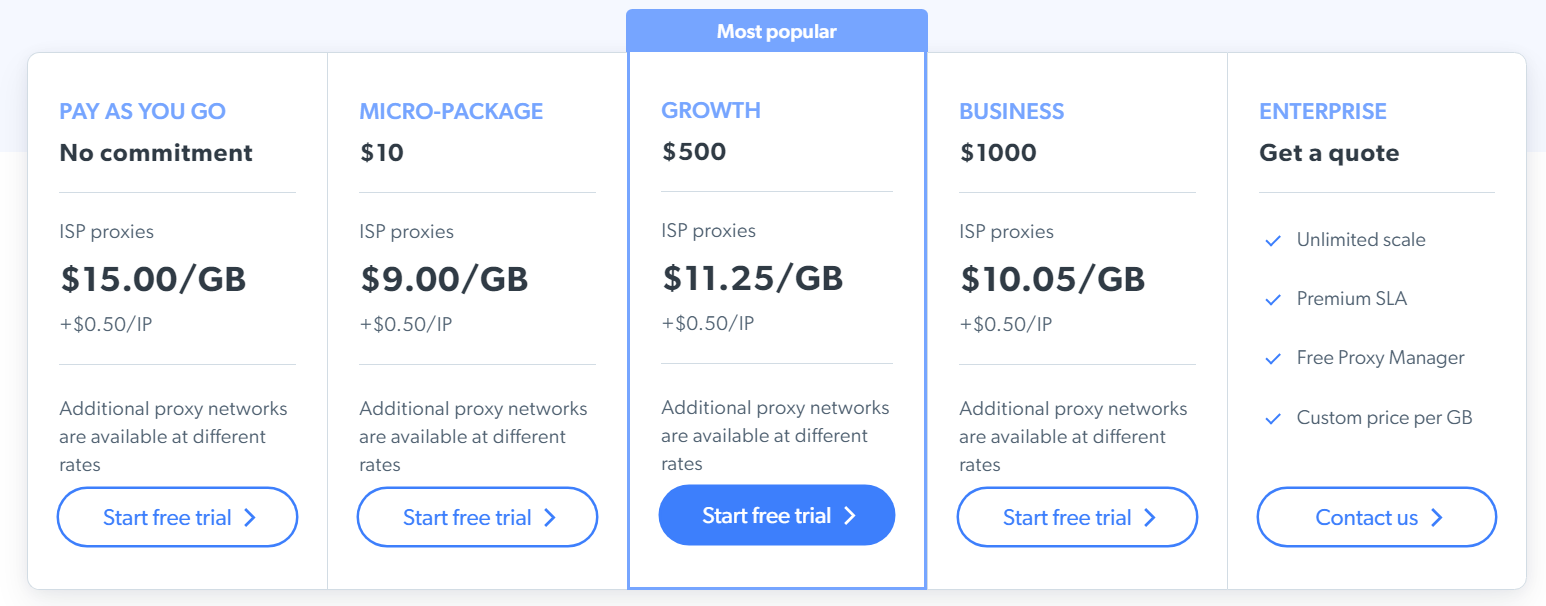Click the $9.00/GB Micro-Package rate

444,279
